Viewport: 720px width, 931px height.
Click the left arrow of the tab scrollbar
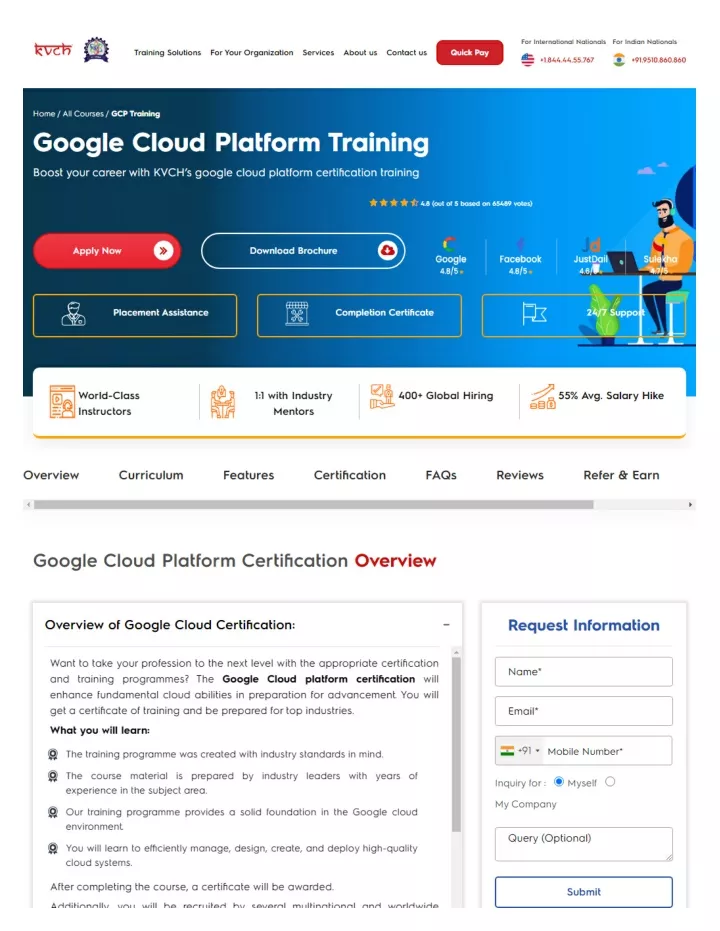(x=28, y=505)
